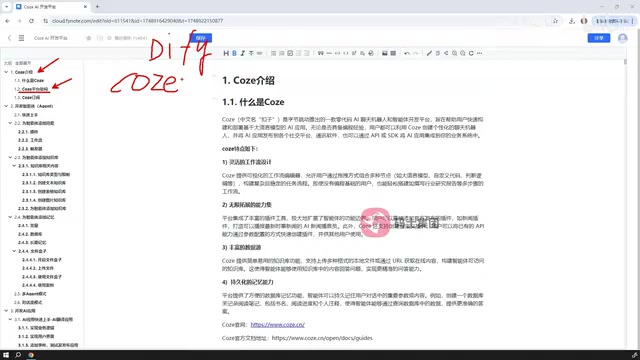Go to outline item 2.2.1
Viewport: 640px width, 360px height.
[28, 131]
